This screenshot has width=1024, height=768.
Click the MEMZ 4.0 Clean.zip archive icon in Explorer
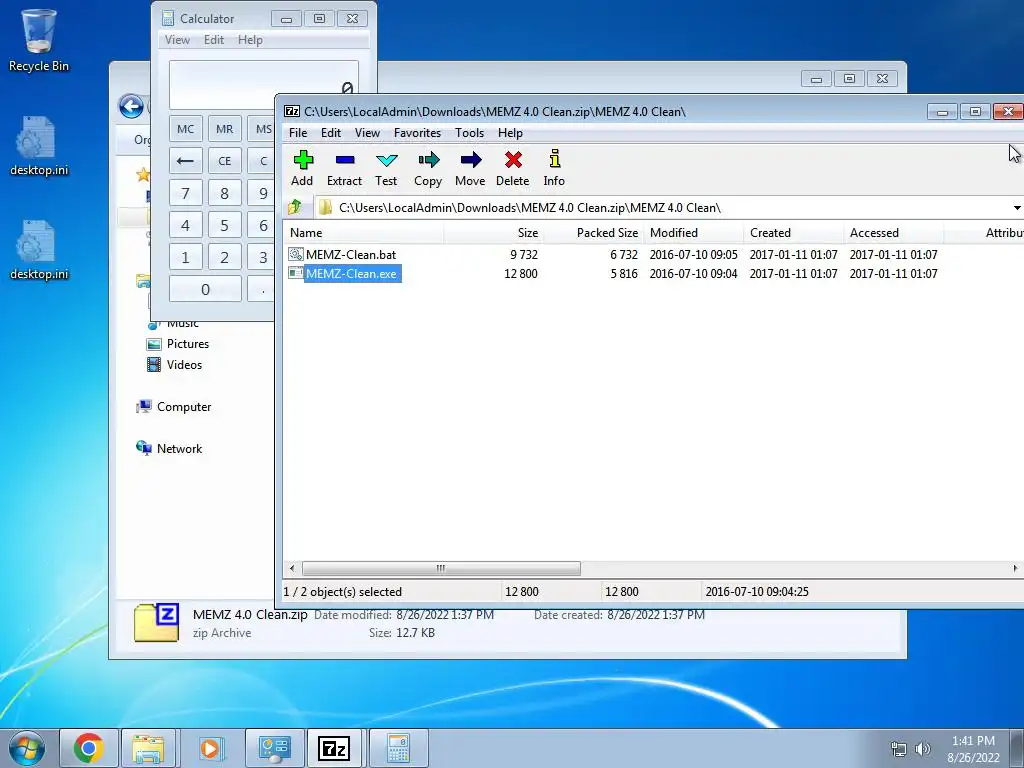[x=157, y=622]
